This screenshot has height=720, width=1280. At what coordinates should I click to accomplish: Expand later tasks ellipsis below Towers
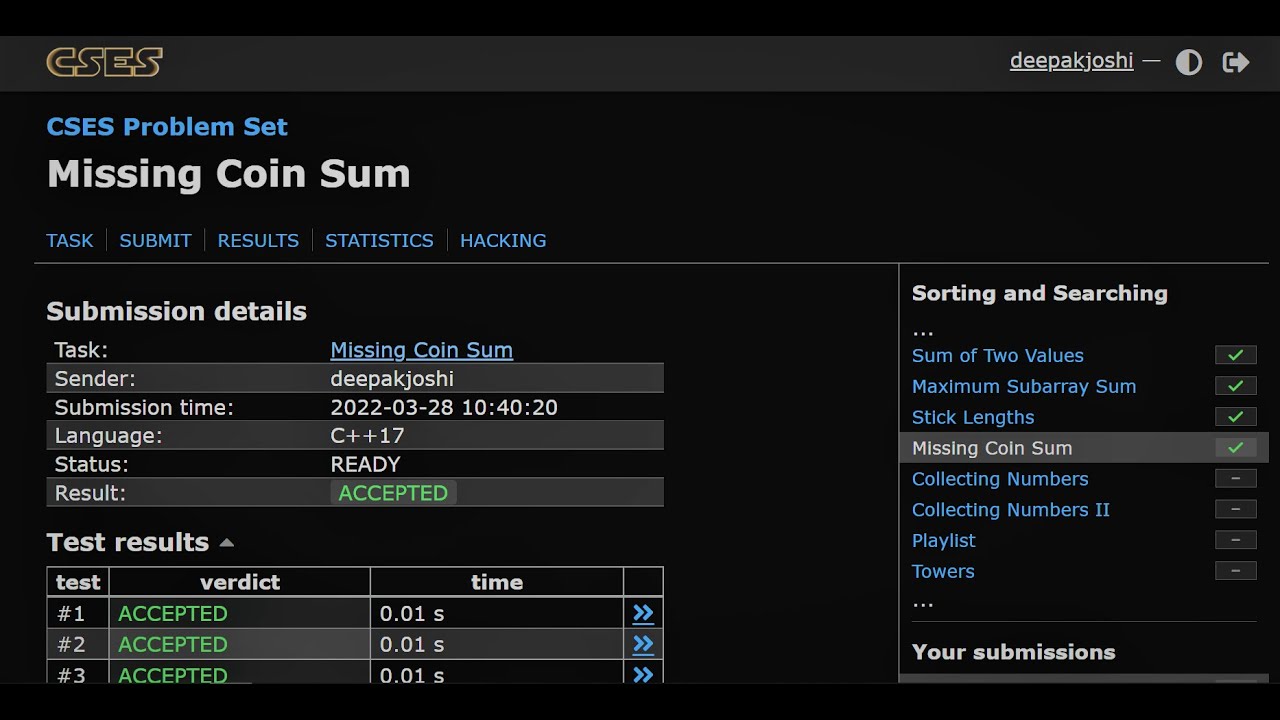[x=923, y=602]
